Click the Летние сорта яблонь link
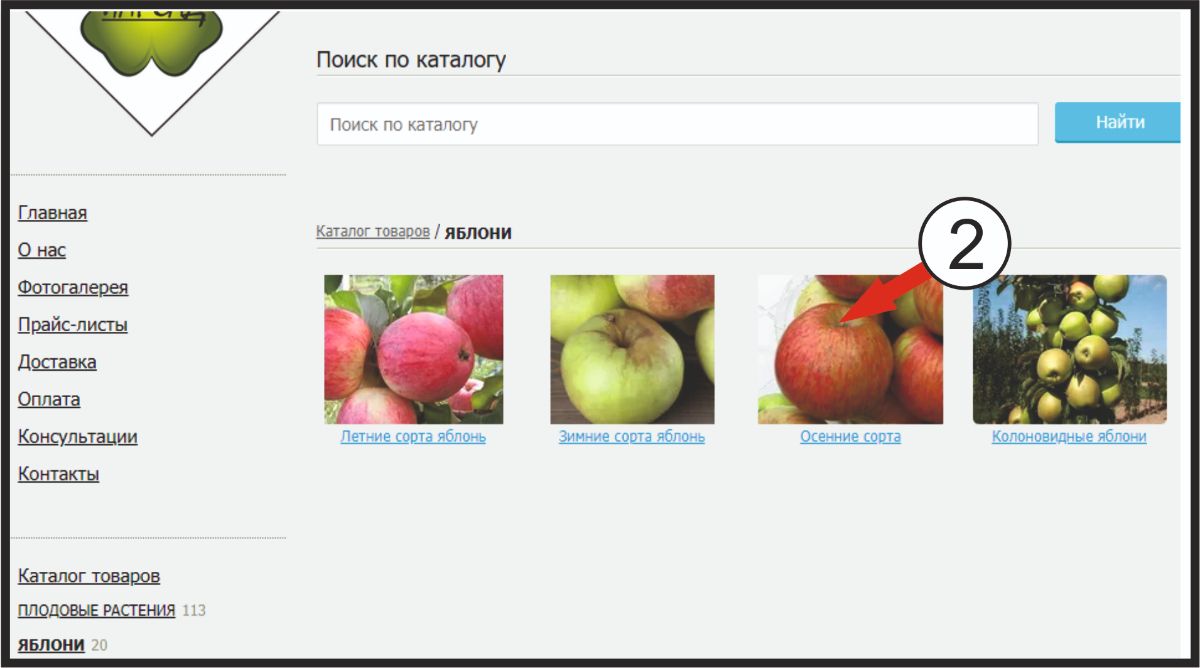 (413, 437)
